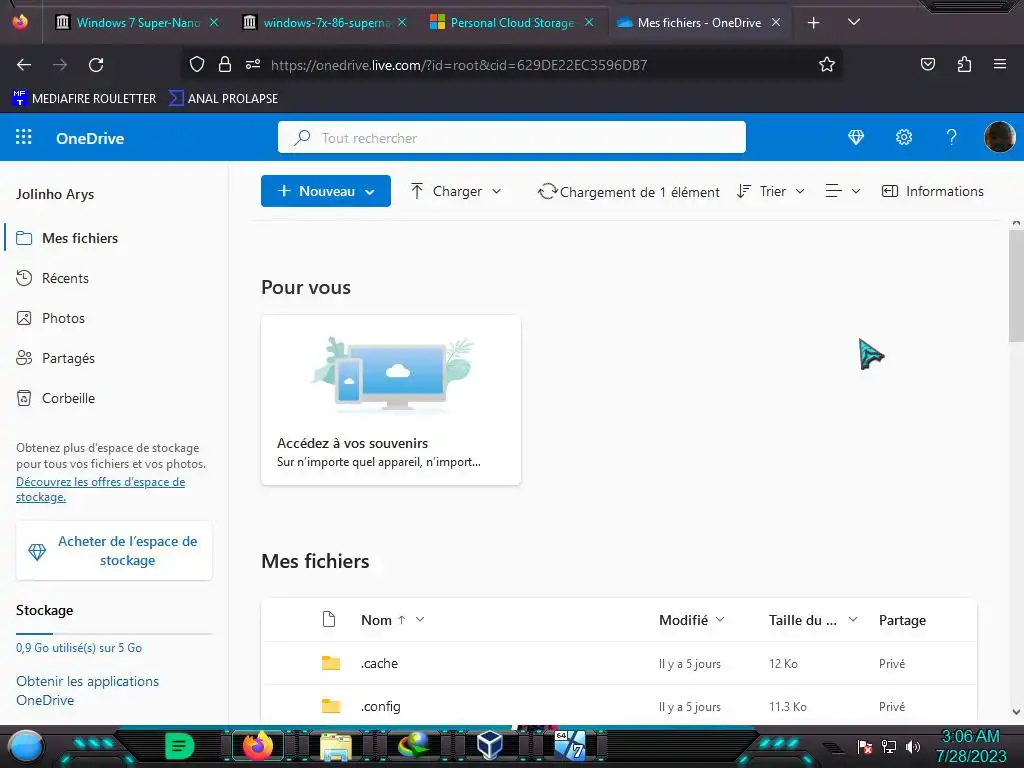Open MEDIAFIRE ROULETTER bookmark
The width and height of the screenshot is (1024, 768).
click(x=84, y=99)
